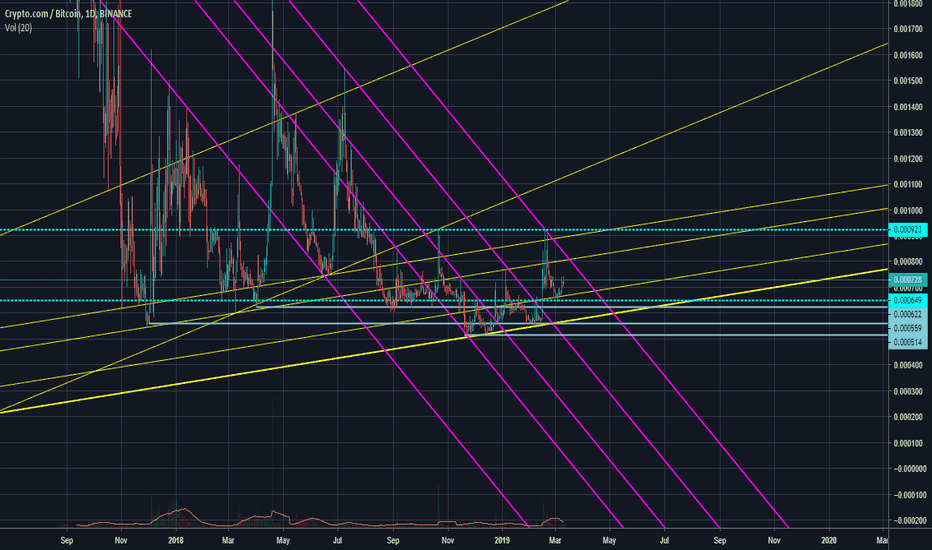Click 0.001600 on the price axis

click(908, 55)
